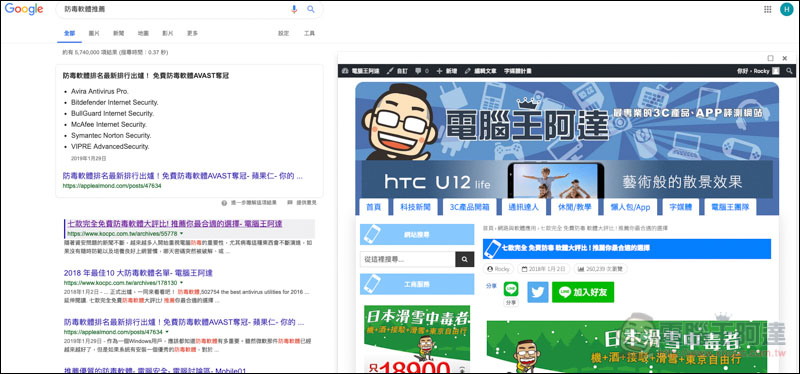
Task: Switch to the 圖片 images tab
Action: click(x=94, y=33)
